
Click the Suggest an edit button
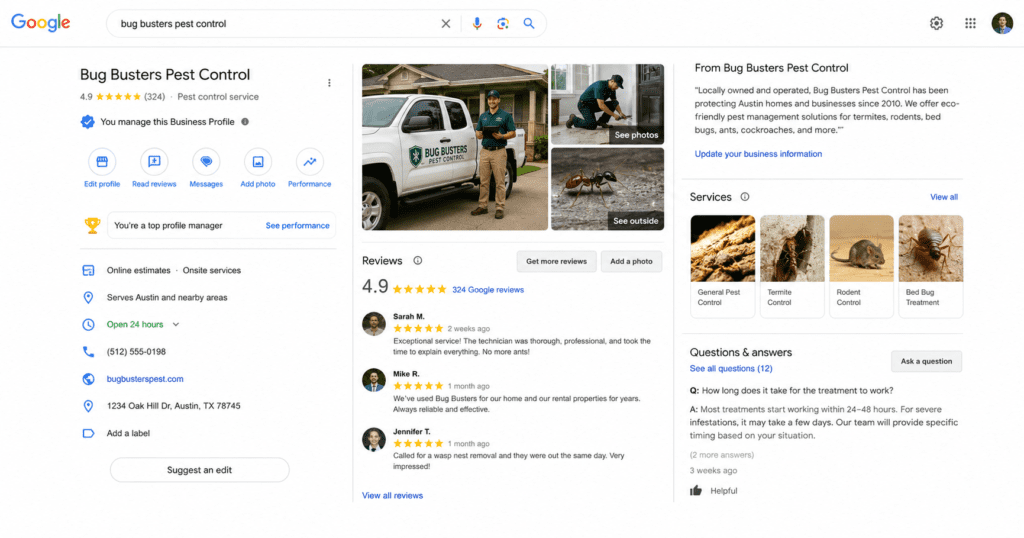pos(199,469)
